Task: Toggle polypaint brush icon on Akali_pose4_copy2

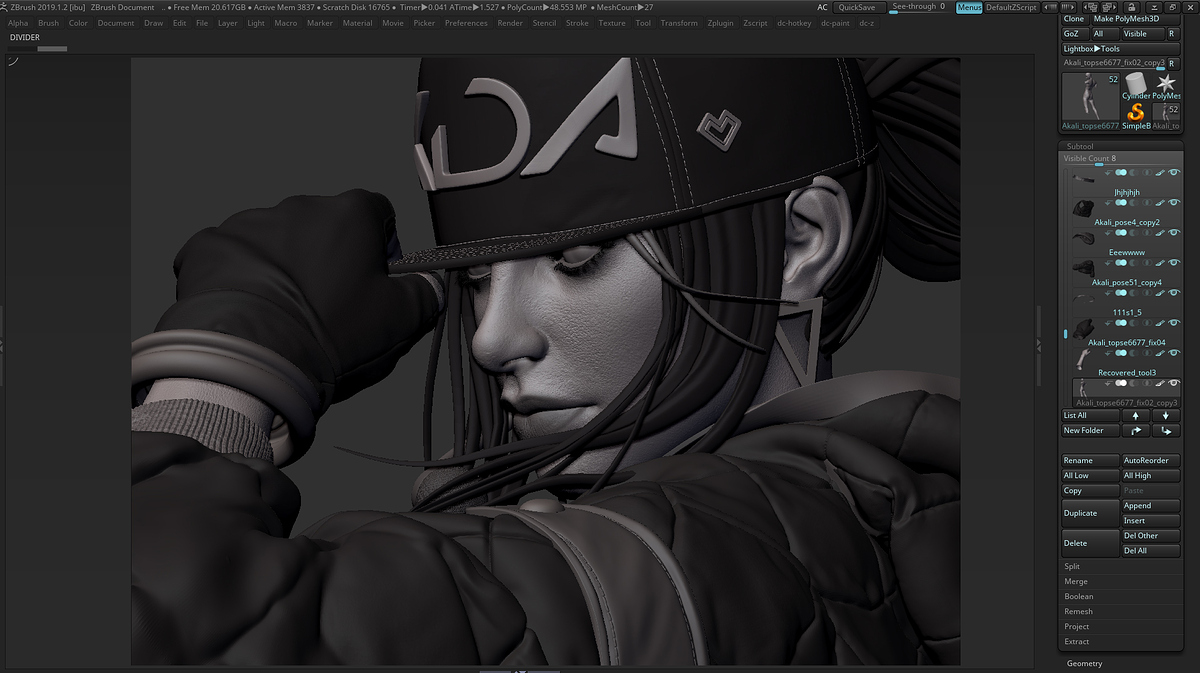Action: pyautogui.click(x=1158, y=203)
